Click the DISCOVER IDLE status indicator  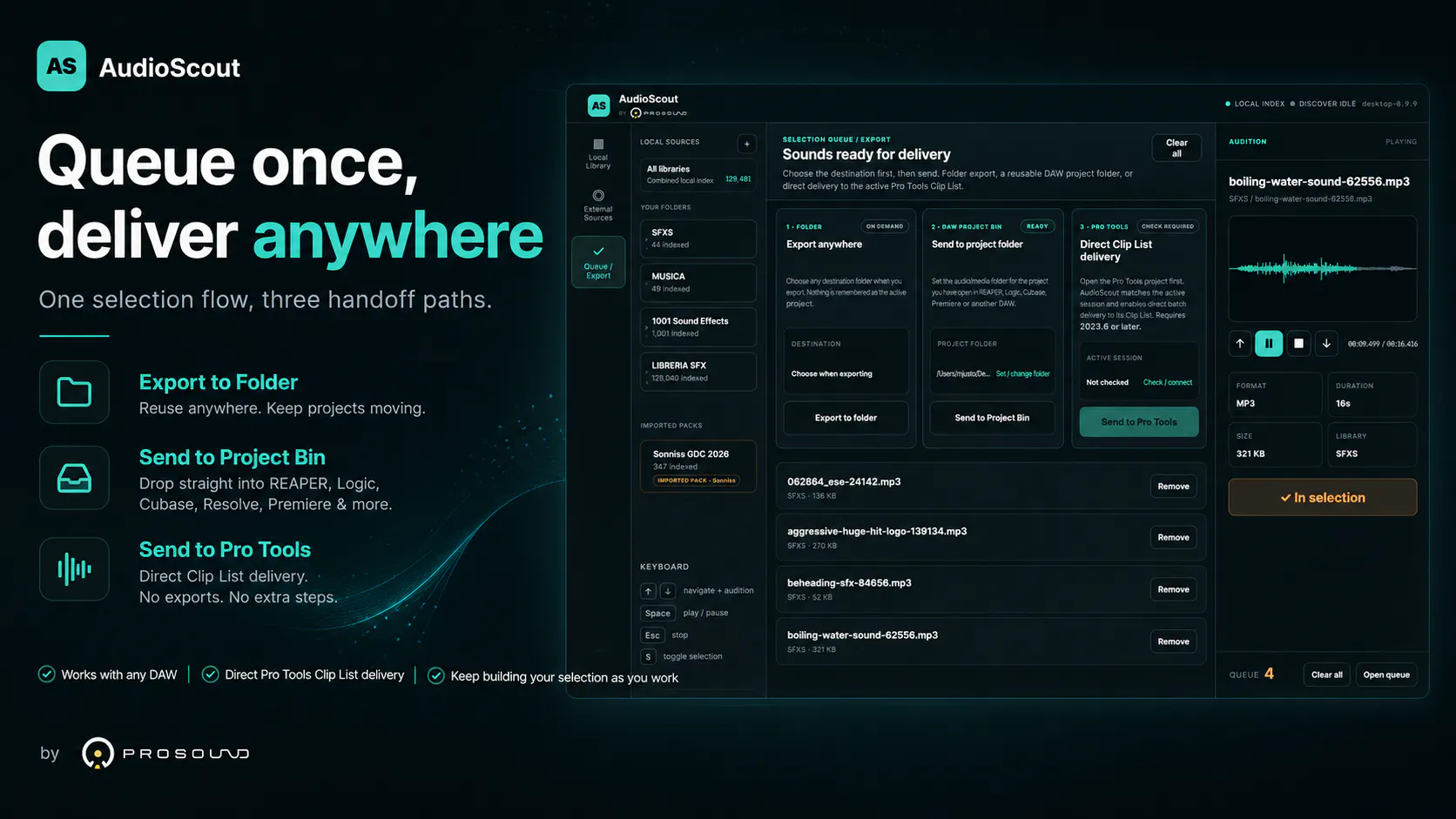click(x=1323, y=104)
